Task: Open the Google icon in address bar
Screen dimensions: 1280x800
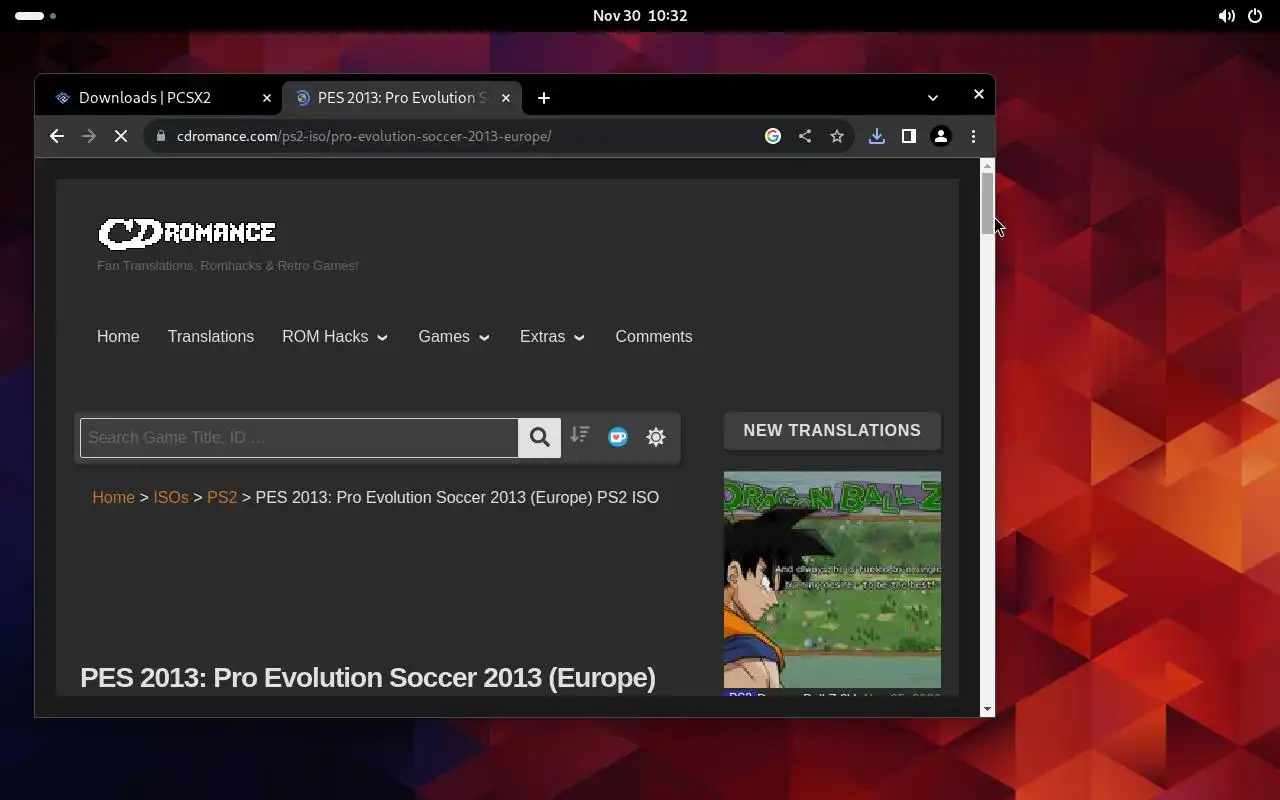Action: 773,136
